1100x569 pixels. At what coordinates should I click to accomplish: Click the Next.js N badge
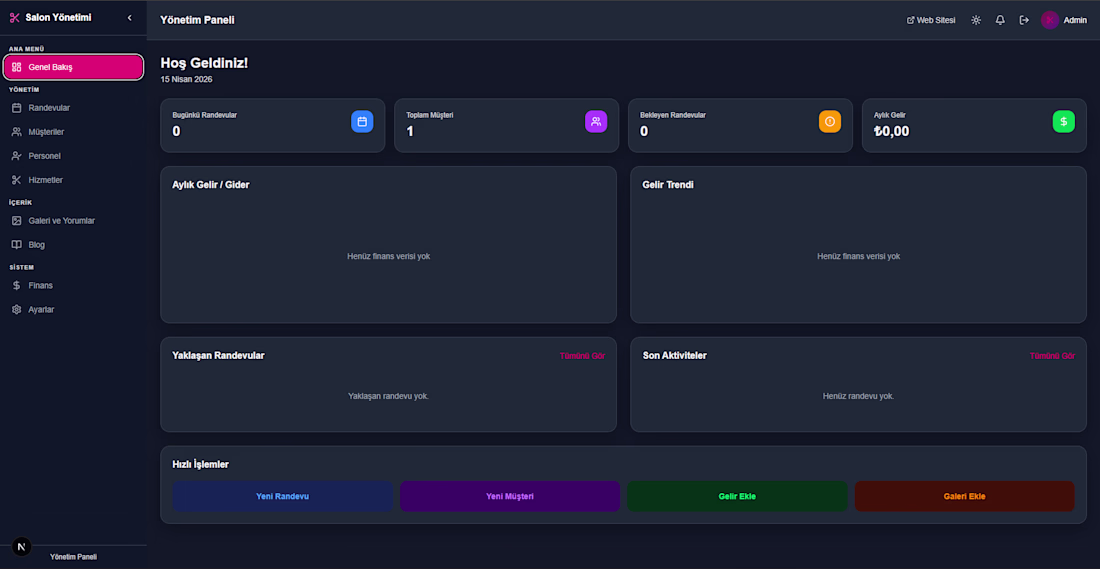22,547
